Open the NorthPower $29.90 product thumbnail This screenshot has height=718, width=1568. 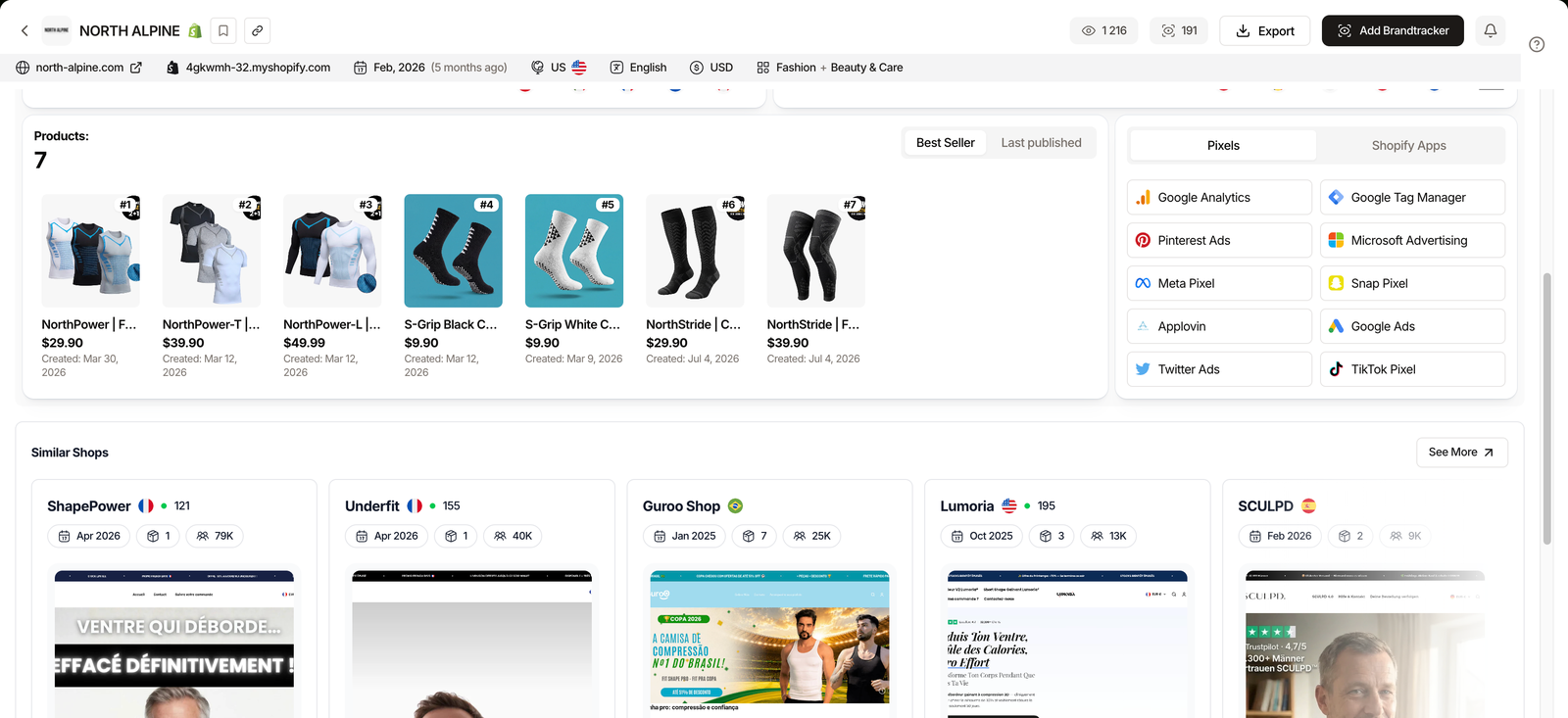(90, 251)
